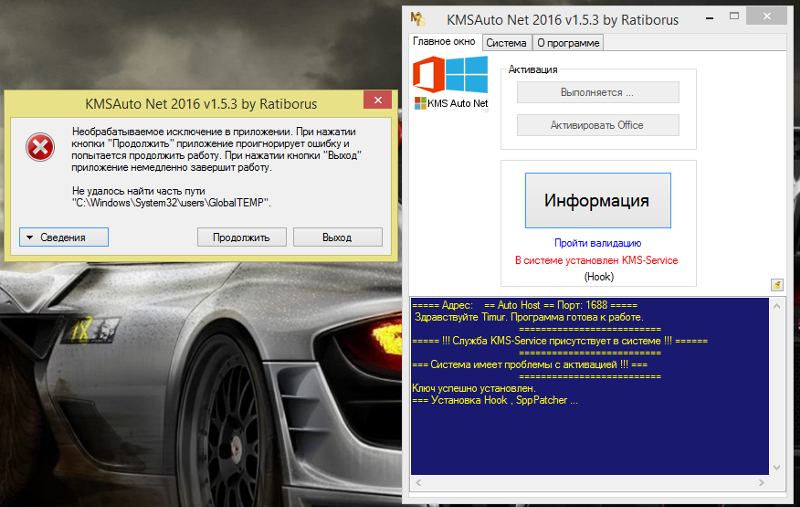Follow the Пройти валидацию link
Image resolution: width=800 pixels, height=507 pixels.
pyautogui.click(x=597, y=243)
